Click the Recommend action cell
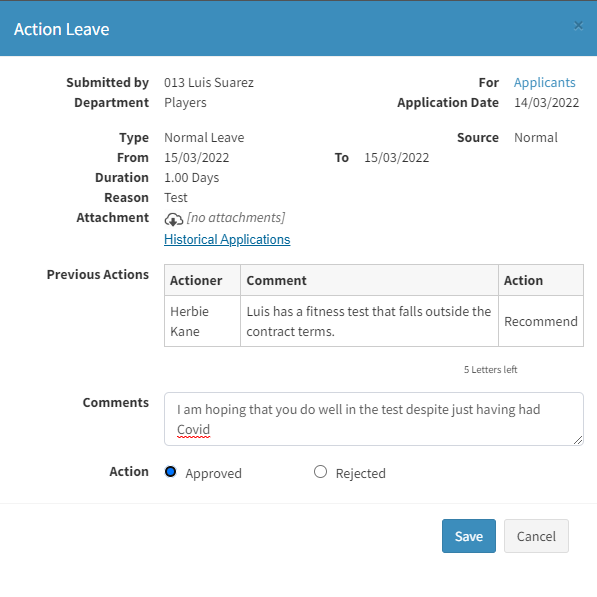This screenshot has height=597, width=597. coord(541,321)
